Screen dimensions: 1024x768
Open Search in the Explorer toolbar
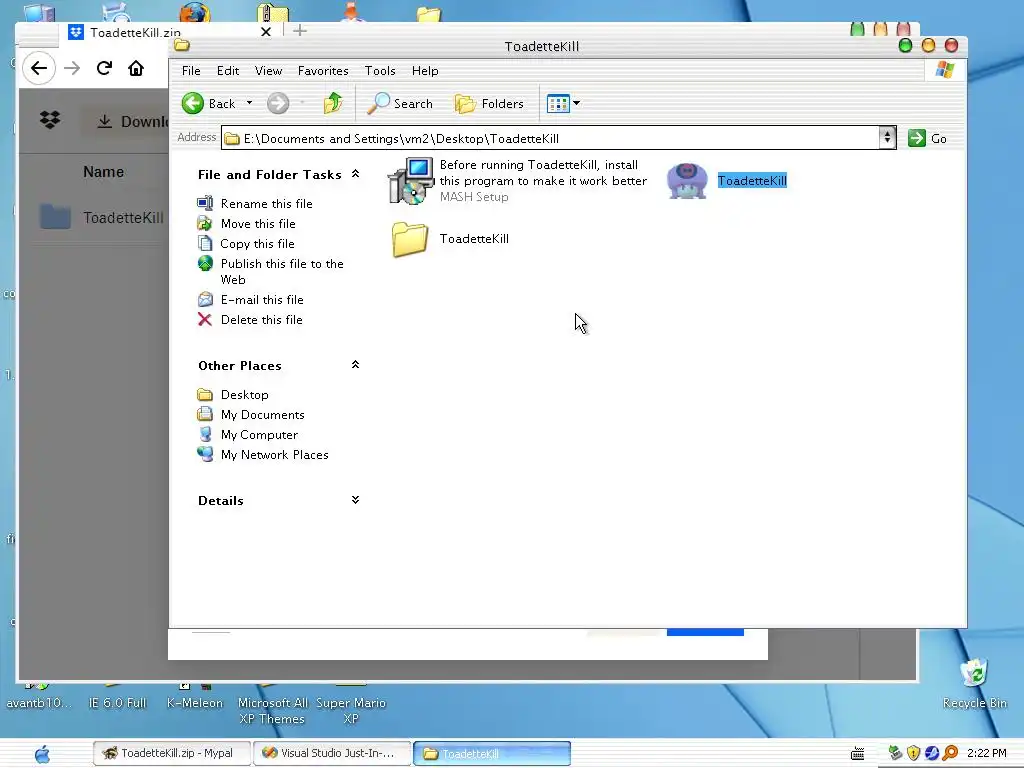tap(400, 103)
